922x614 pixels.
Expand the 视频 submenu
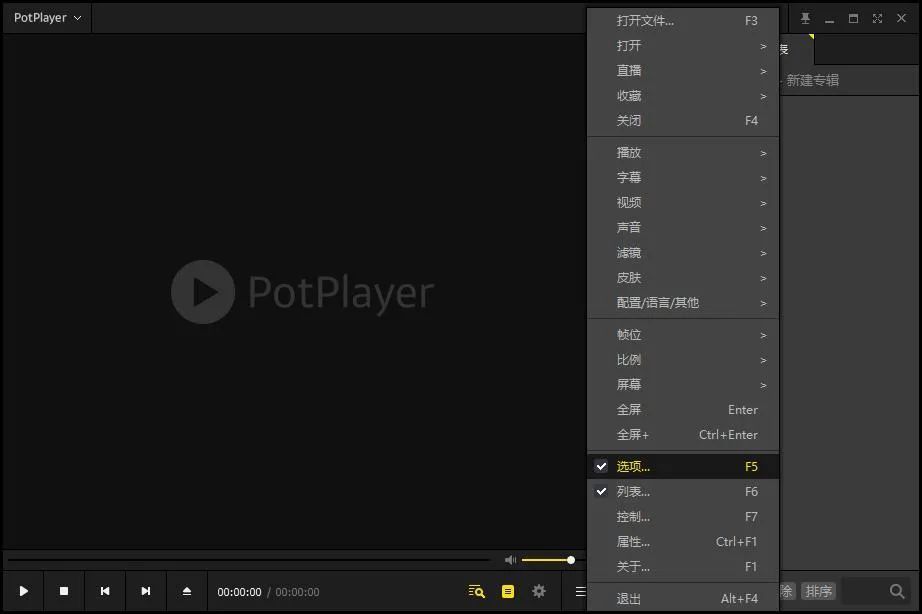(x=683, y=203)
